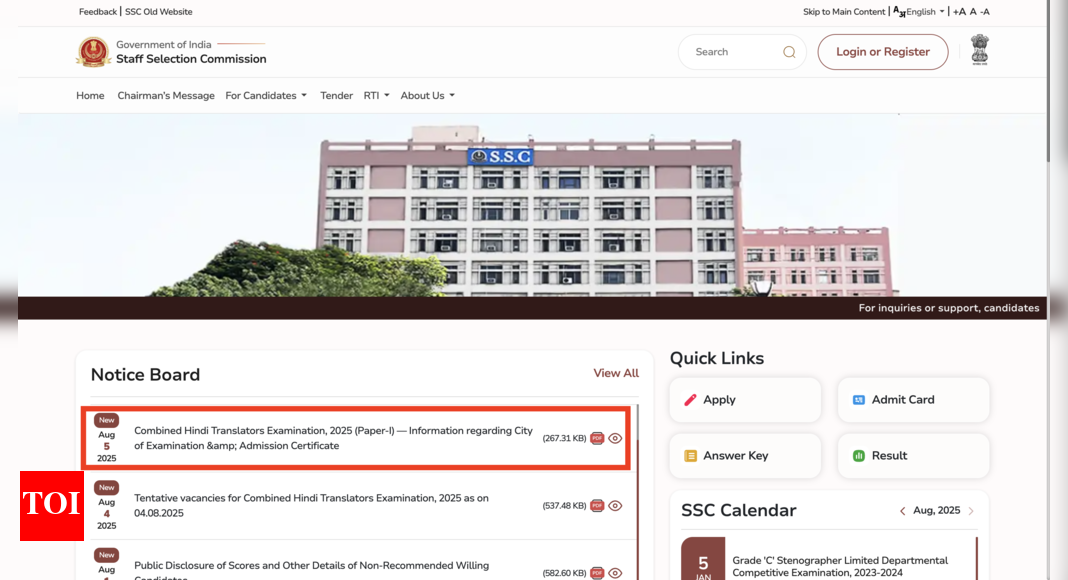Increase font size with +A

click(x=959, y=12)
